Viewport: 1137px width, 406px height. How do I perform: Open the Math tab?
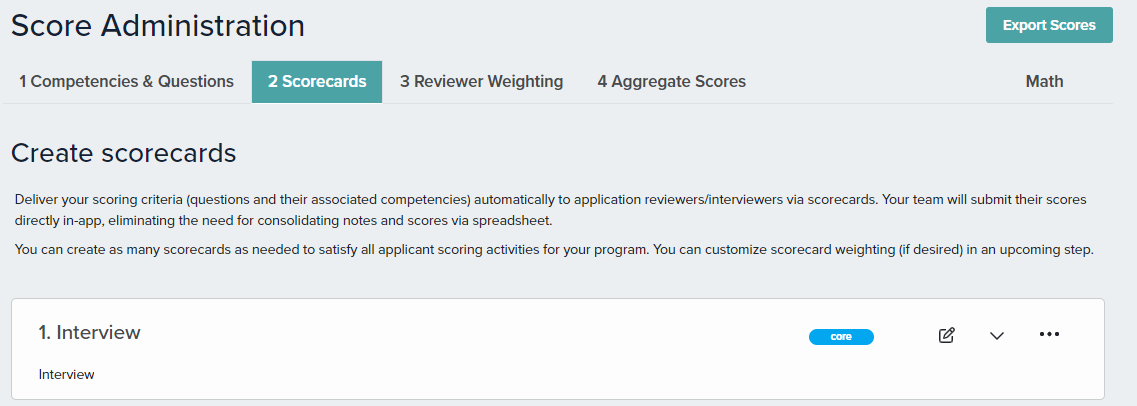[1044, 81]
